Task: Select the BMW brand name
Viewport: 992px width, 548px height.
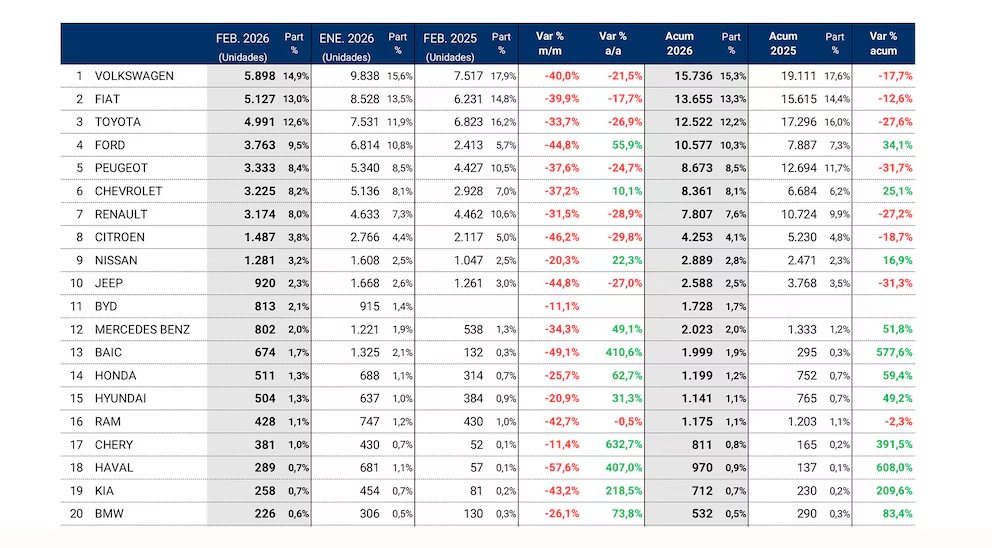Action: [x=108, y=514]
